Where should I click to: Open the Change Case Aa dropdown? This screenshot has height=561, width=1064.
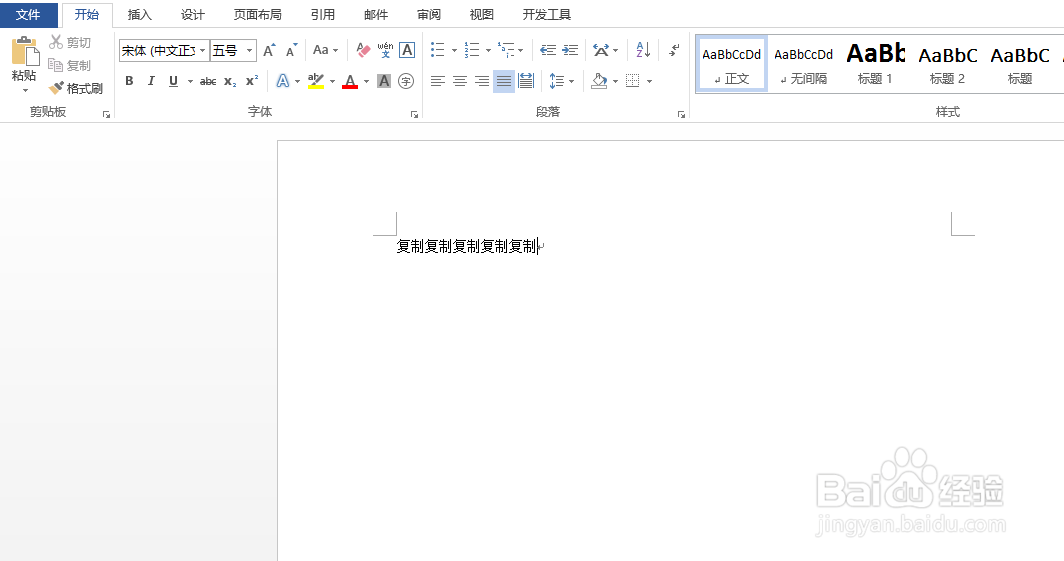click(x=325, y=50)
